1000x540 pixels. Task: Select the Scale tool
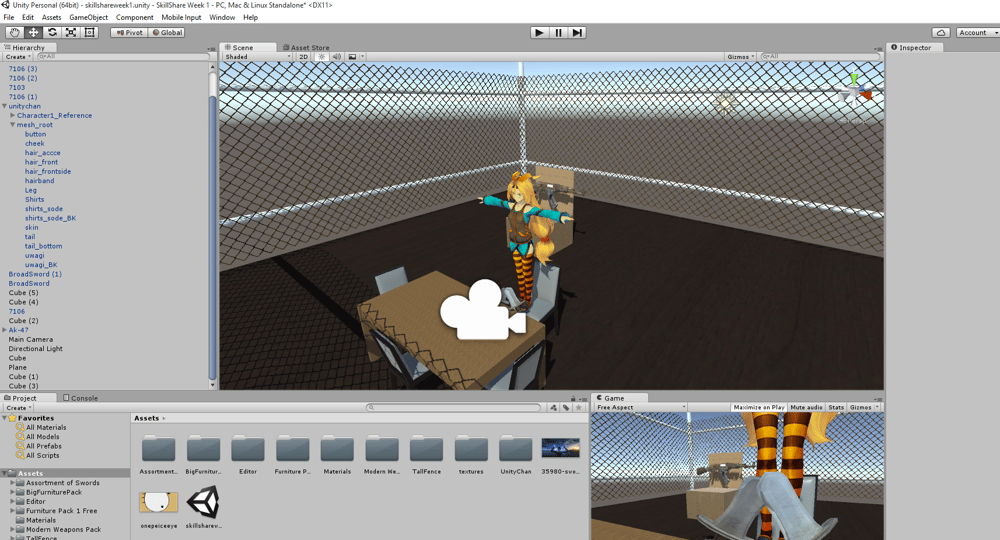(x=71, y=33)
